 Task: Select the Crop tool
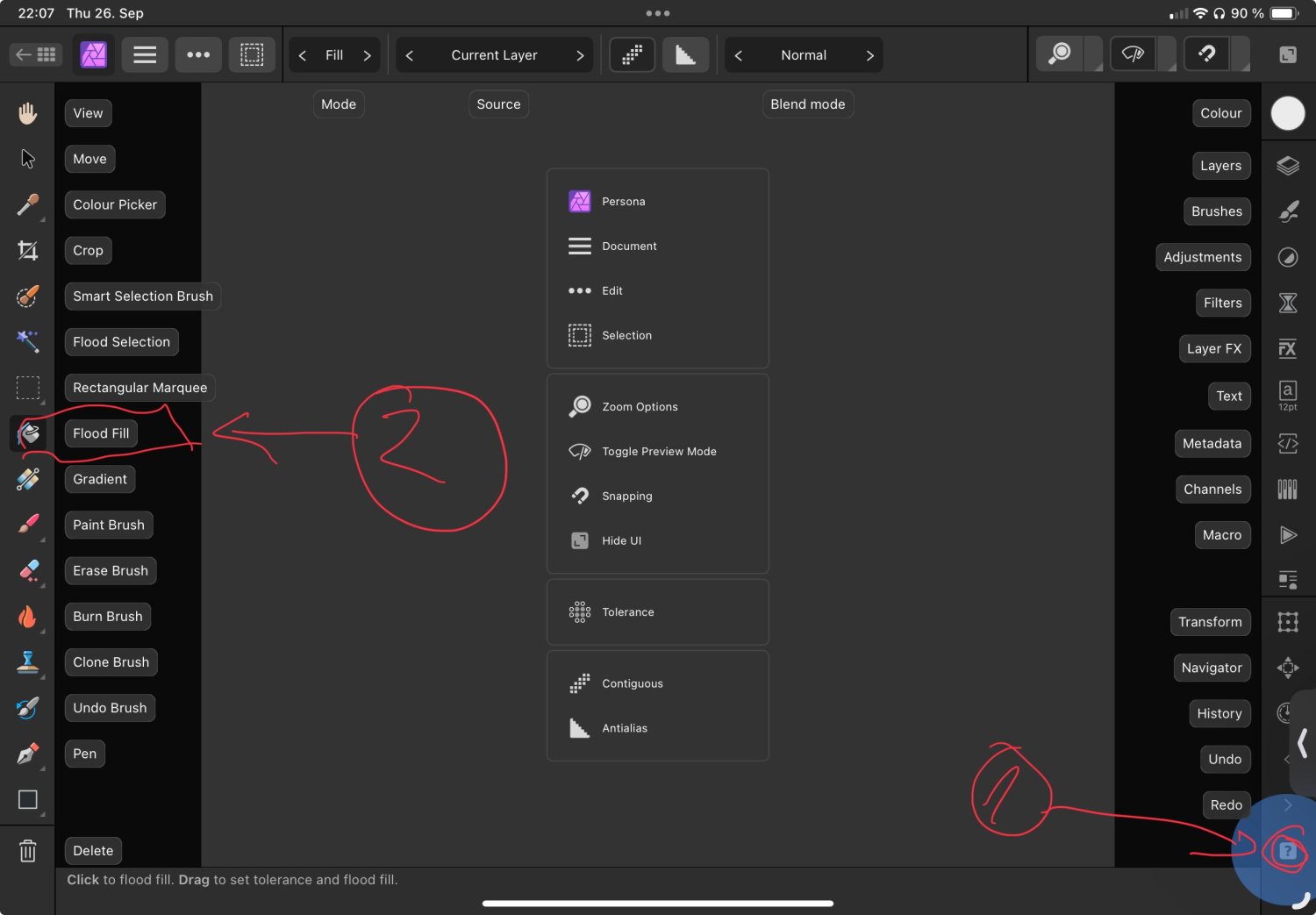click(x=87, y=250)
